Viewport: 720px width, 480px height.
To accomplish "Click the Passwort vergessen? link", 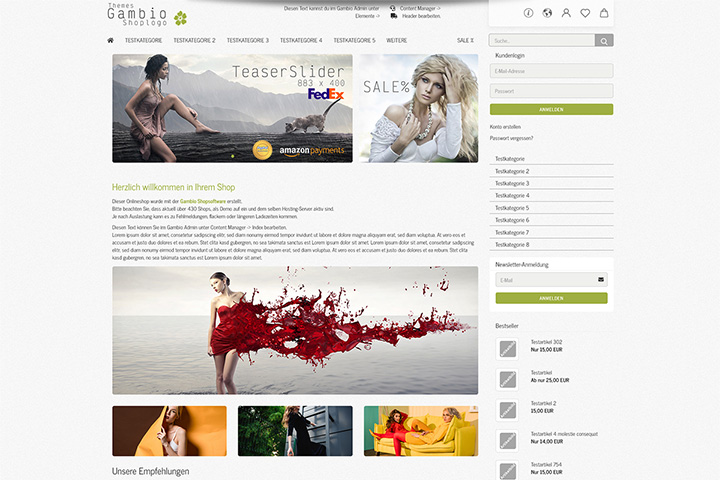I will pyautogui.click(x=512, y=138).
